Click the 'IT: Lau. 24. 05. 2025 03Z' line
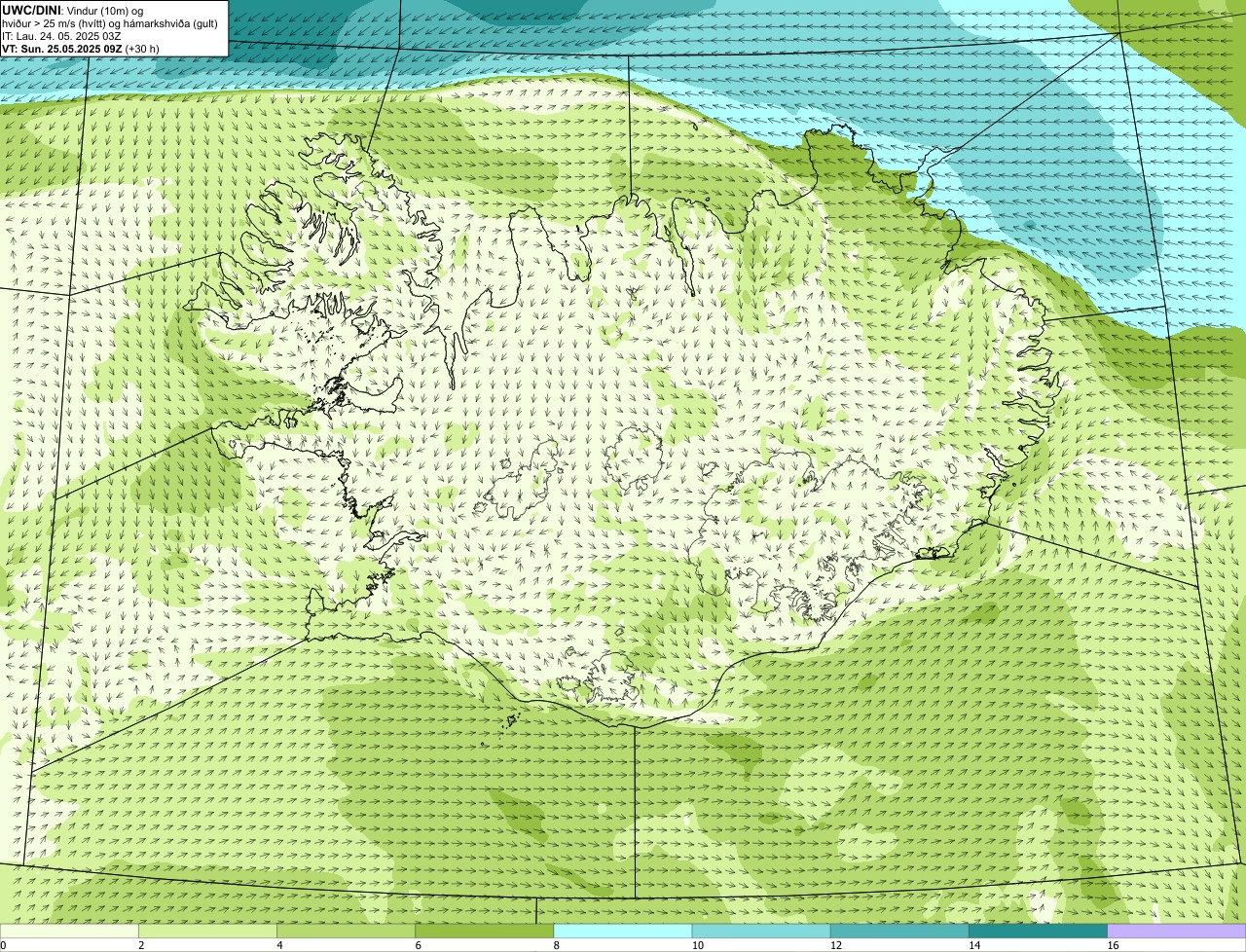This screenshot has width=1246, height=952. click(61, 36)
